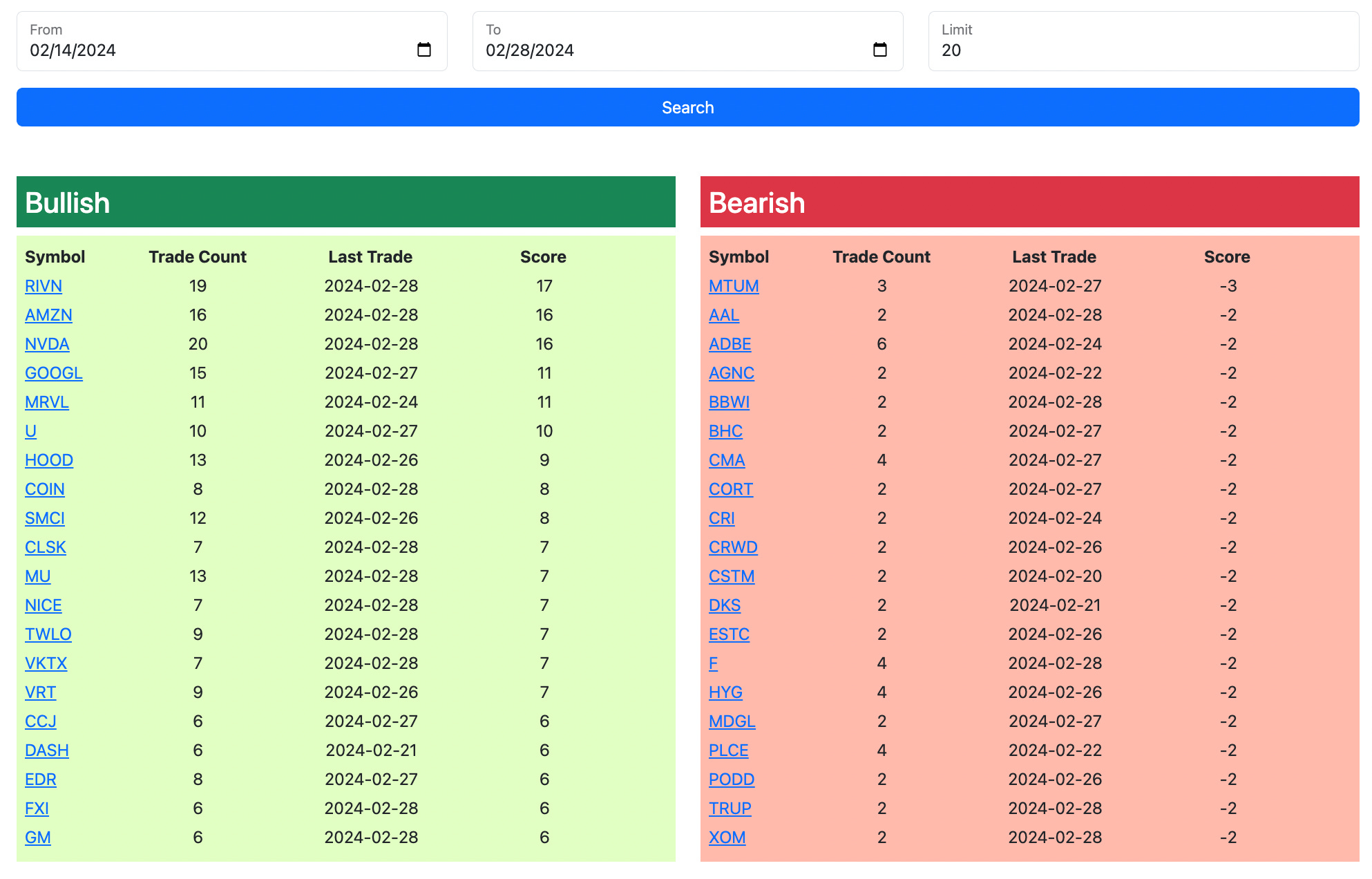Image resolution: width=1372 pixels, height=879 pixels.
Task: Open the MTUM bearish symbol link
Action: pos(734,286)
